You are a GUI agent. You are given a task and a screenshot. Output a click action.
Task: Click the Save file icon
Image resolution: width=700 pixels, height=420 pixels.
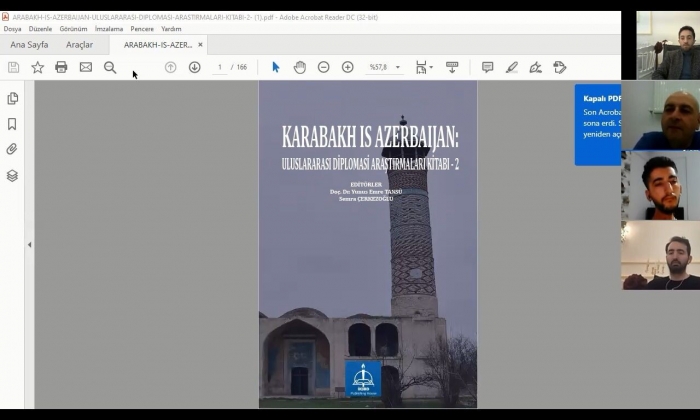click(x=13, y=67)
